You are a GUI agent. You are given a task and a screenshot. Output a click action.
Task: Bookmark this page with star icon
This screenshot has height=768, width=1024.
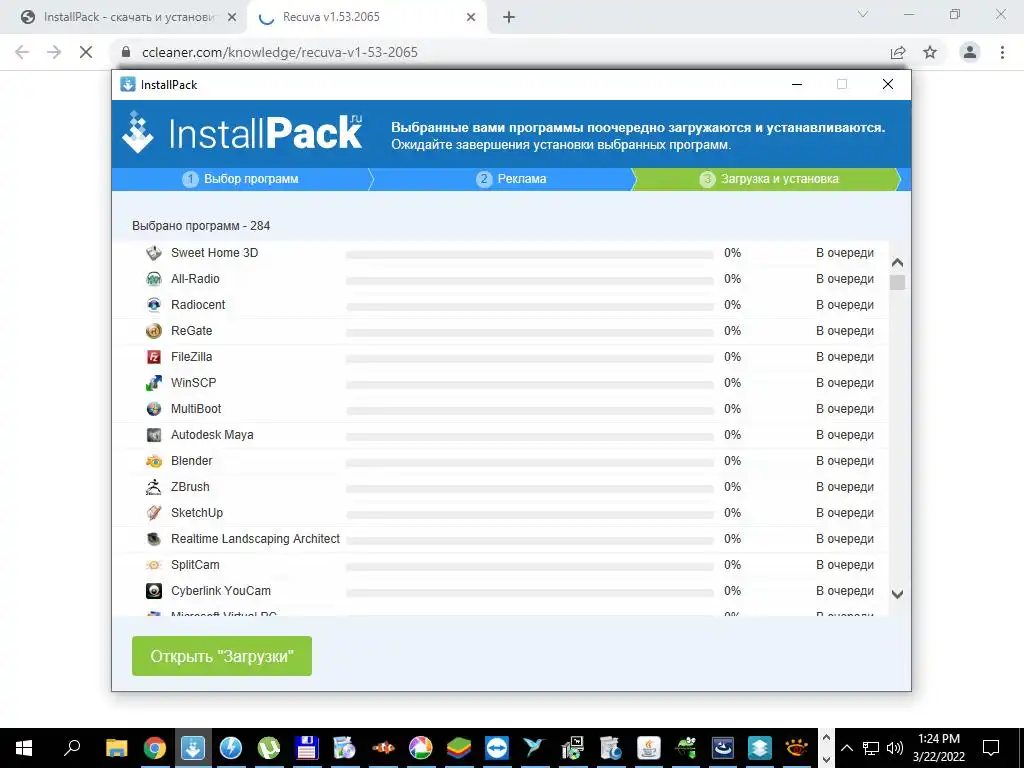(930, 52)
